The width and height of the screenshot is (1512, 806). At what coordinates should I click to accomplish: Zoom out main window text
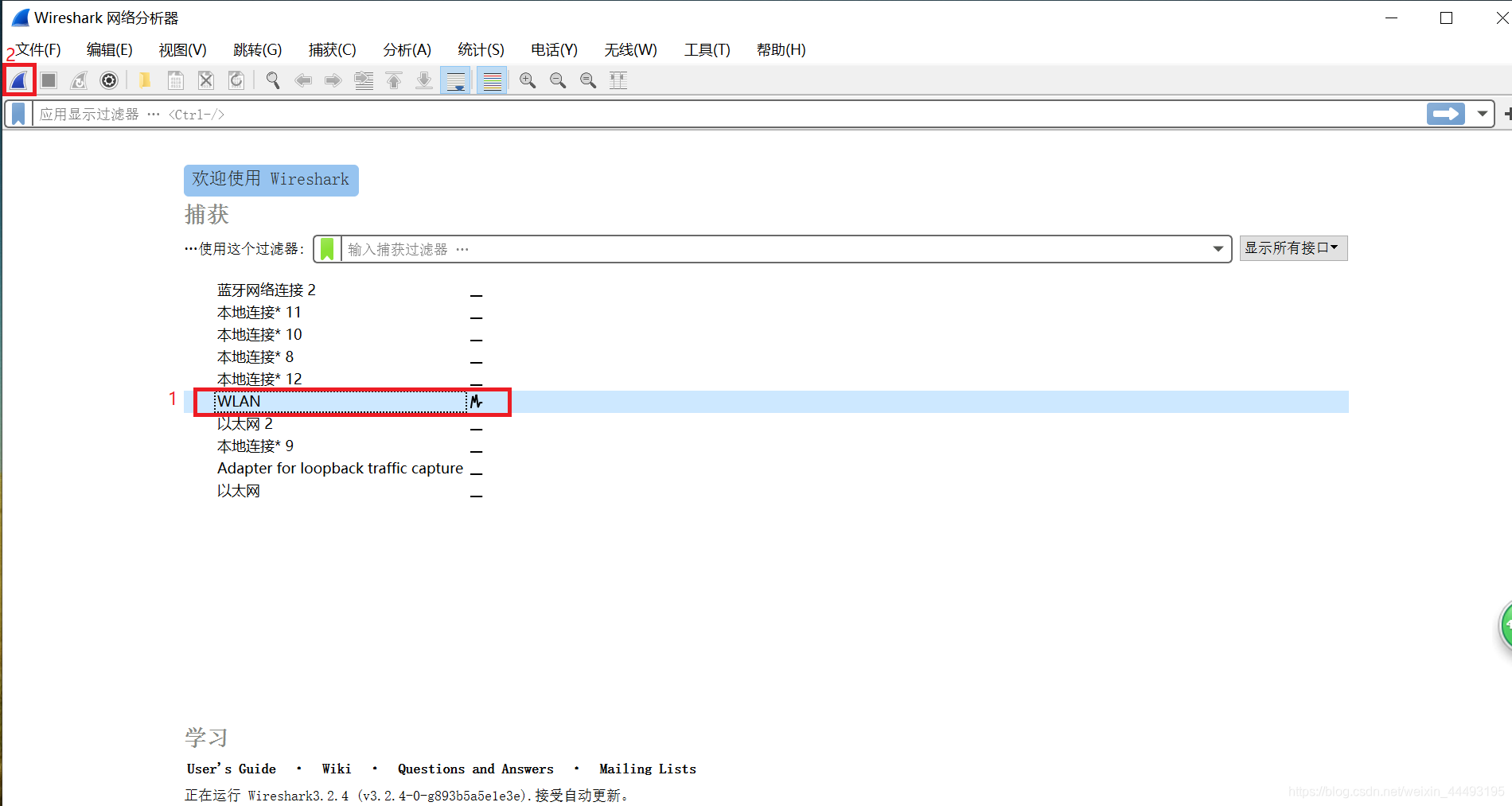tap(558, 80)
